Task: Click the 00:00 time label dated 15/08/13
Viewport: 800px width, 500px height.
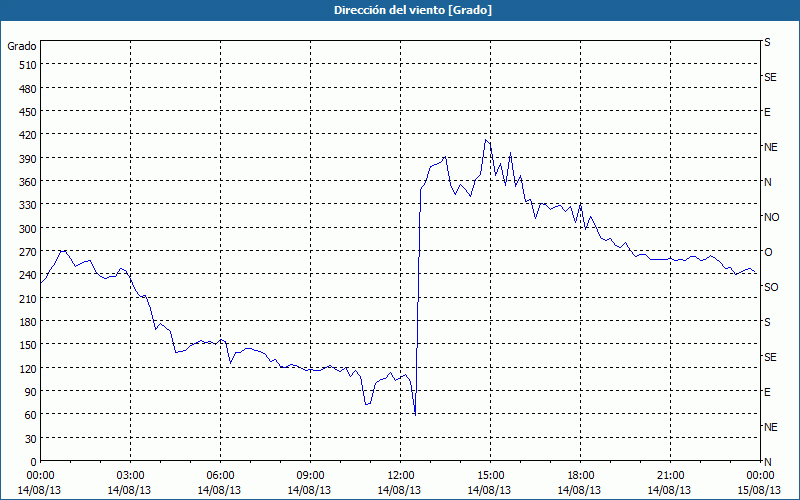Action: [760, 476]
